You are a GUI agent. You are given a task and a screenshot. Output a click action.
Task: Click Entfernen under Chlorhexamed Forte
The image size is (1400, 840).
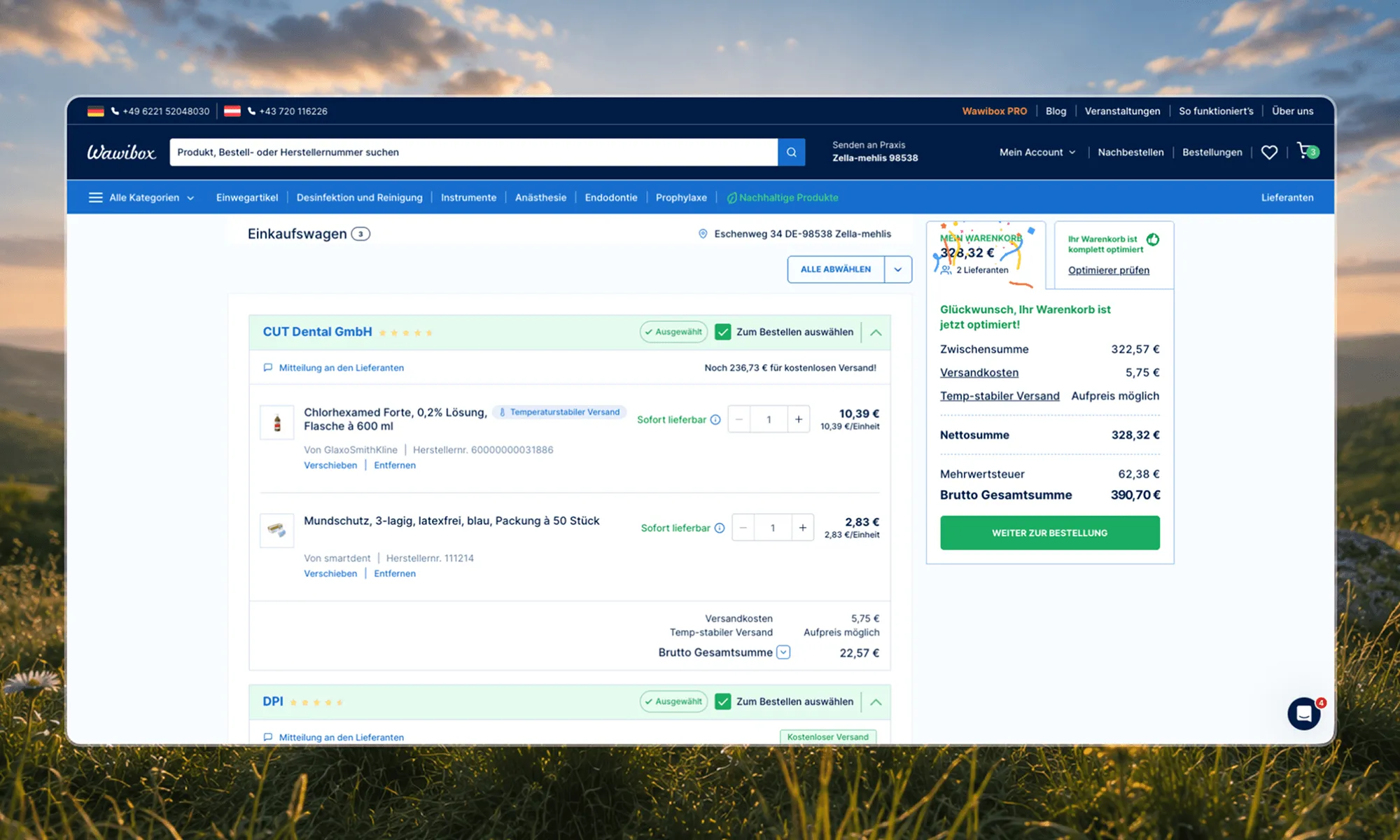(x=395, y=465)
